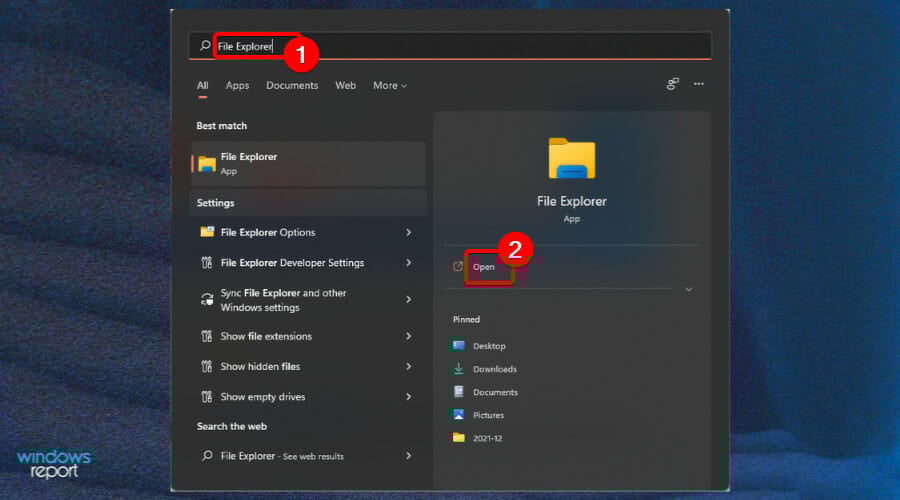This screenshot has height=500, width=900.
Task: Click the Downloads arrow icon
Action: (x=459, y=369)
